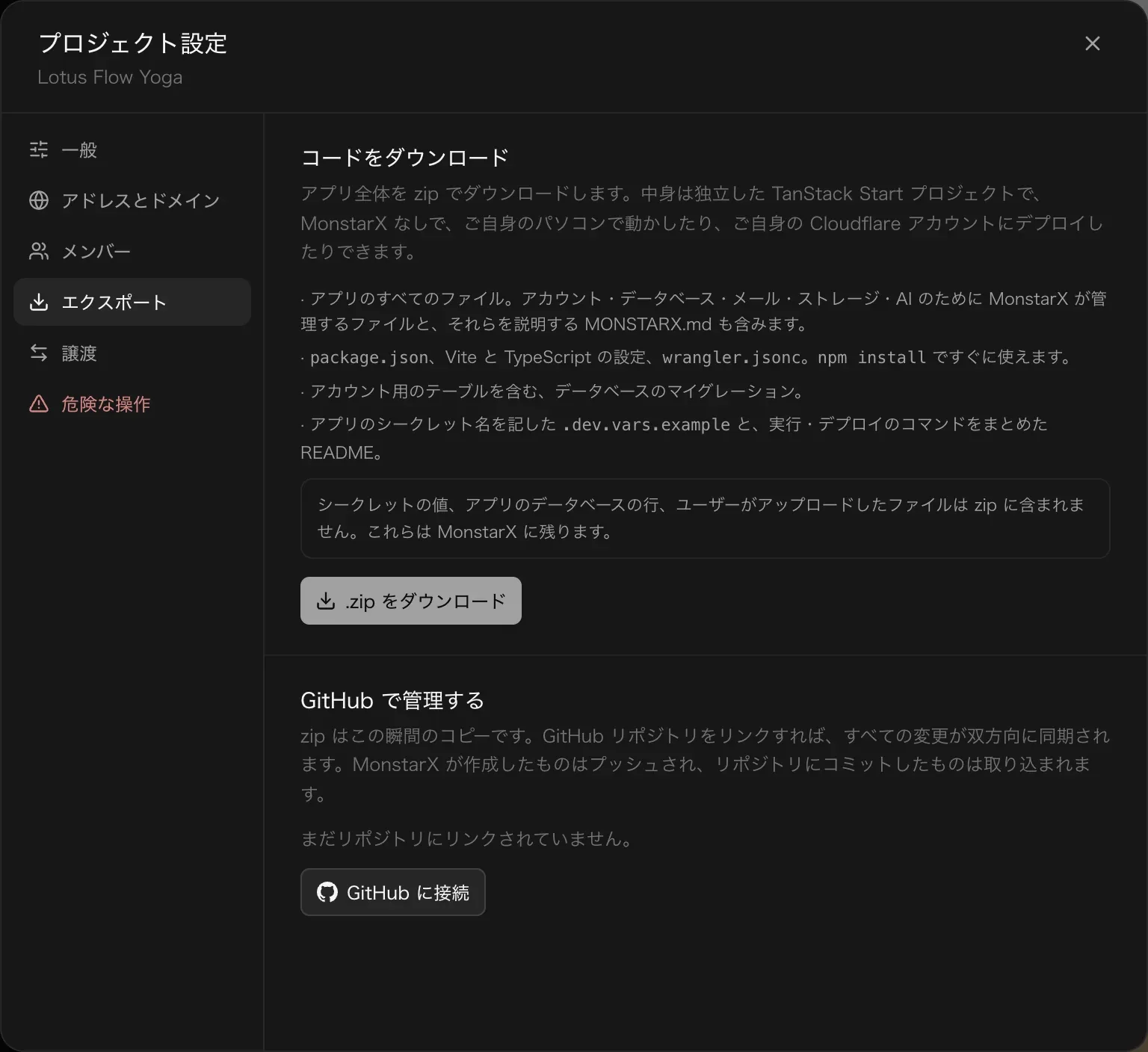This screenshot has height=1052, width=1148.
Task: Click the people icon beside メンバー
Action: (x=39, y=251)
